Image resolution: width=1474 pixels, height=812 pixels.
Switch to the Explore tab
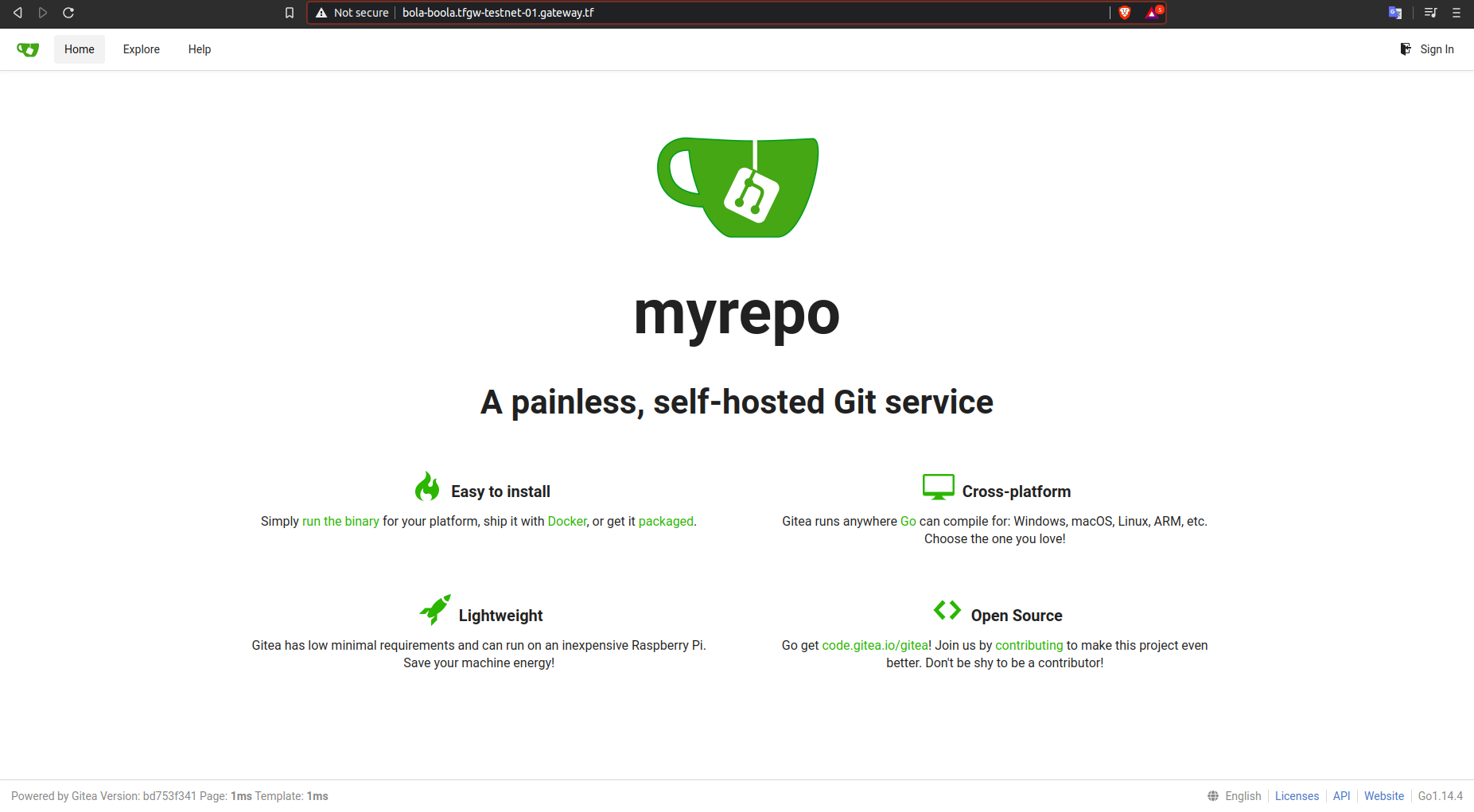(x=141, y=49)
